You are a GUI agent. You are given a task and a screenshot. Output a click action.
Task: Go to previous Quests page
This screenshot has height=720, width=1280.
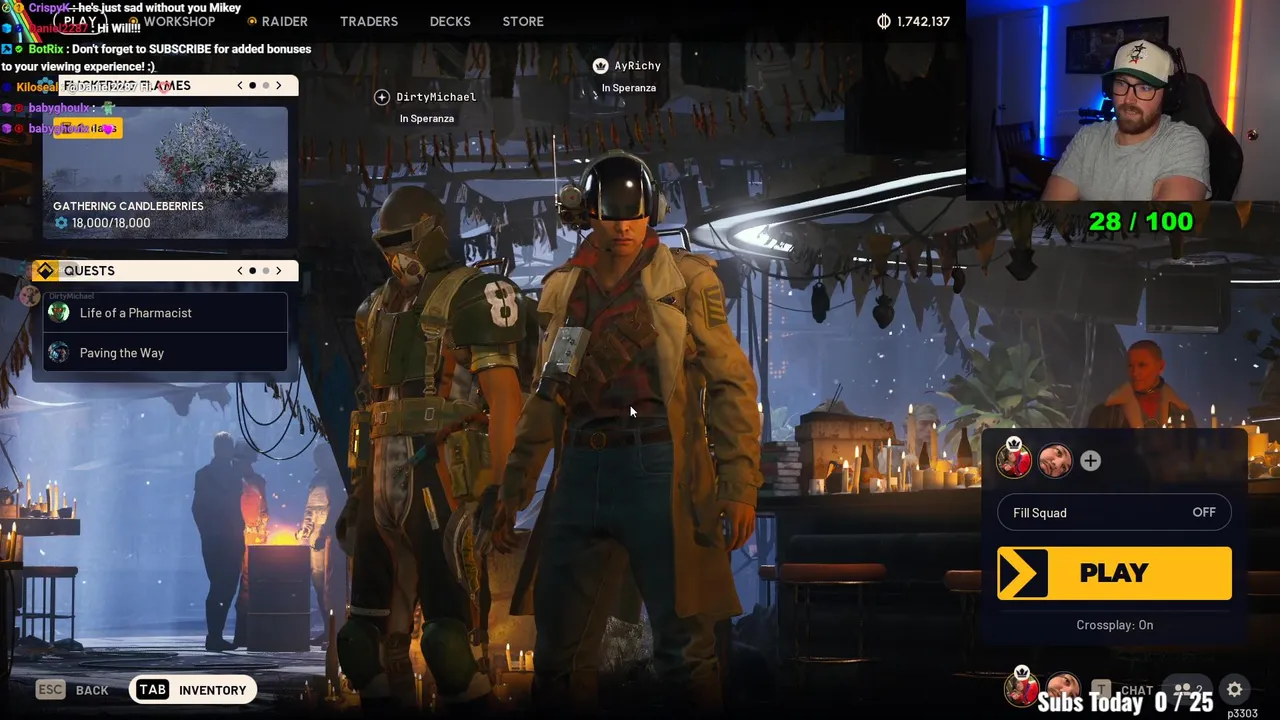[240, 271]
